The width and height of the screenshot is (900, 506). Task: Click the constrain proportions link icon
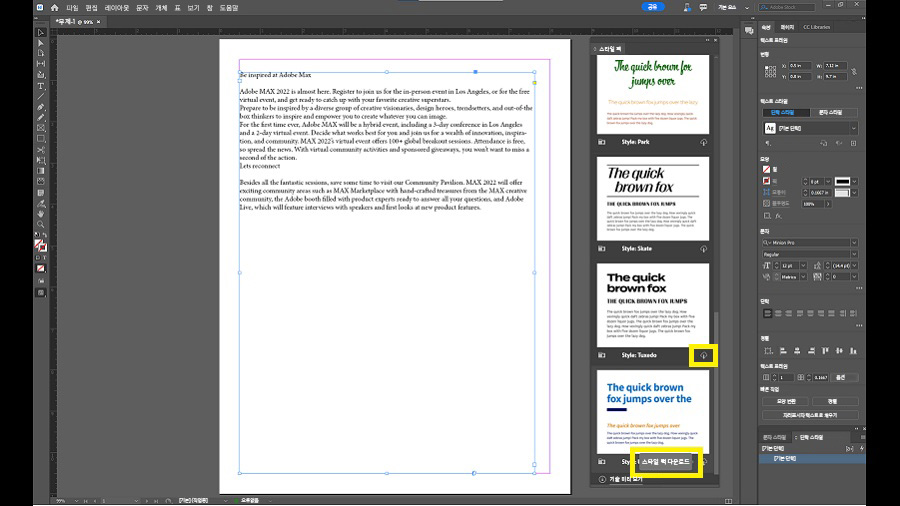[x=854, y=71]
